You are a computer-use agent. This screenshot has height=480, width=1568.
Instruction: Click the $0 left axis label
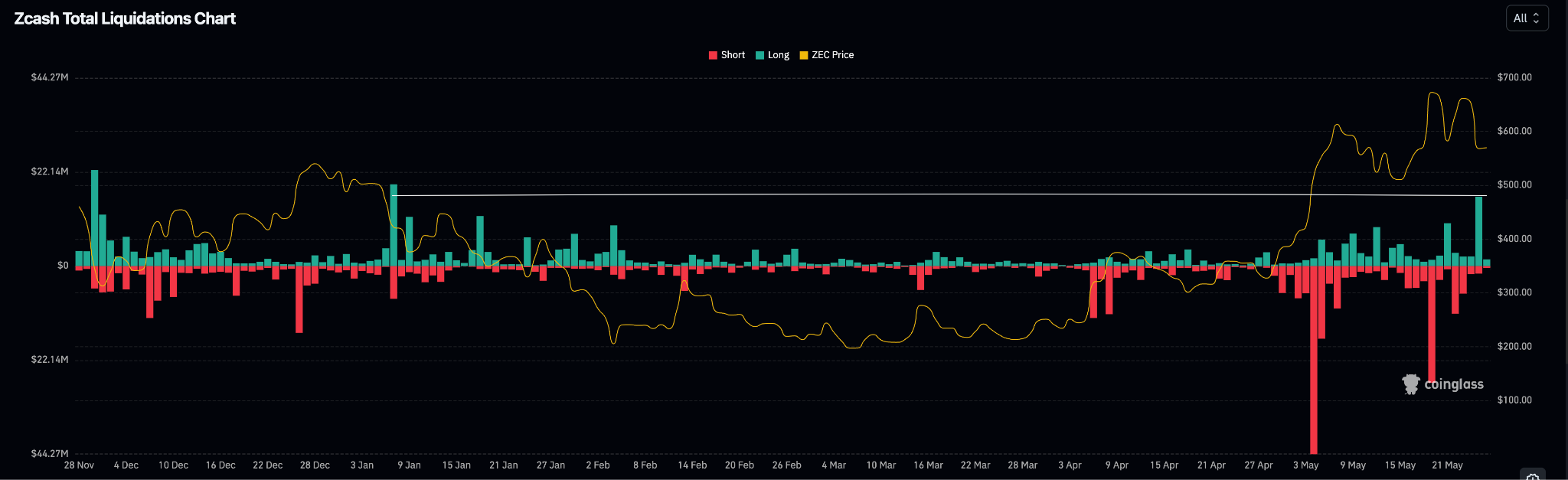pyautogui.click(x=63, y=266)
